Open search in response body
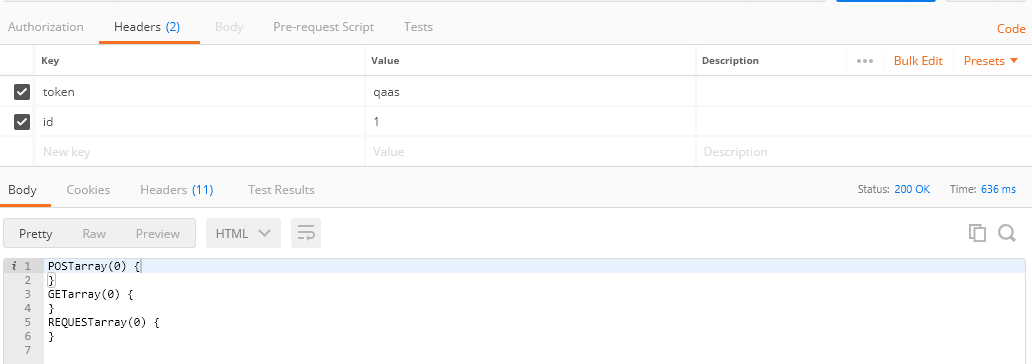The height and width of the screenshot is (364, 1032). [x=1007, y=233]
